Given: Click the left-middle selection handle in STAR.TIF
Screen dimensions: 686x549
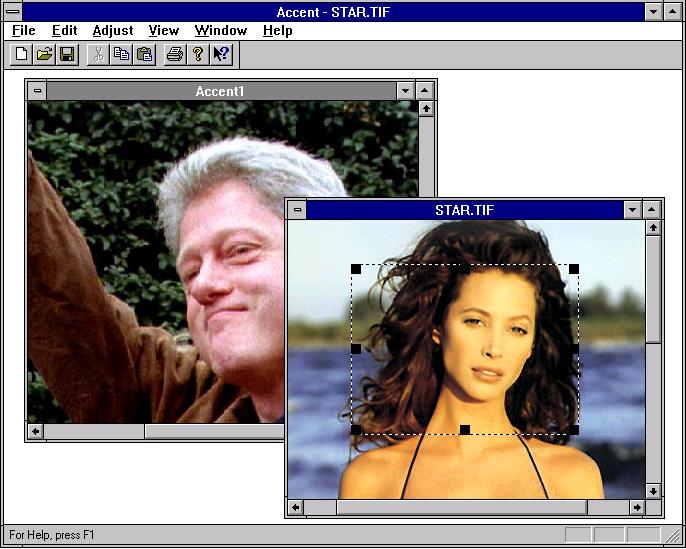Looking at the screenshot, I should 356,349.
